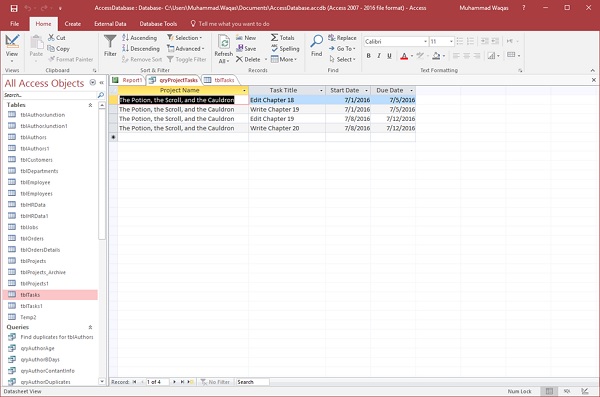Open the Calibri font name dropdown
The image size is (600, 397).
tap(425, 41)
